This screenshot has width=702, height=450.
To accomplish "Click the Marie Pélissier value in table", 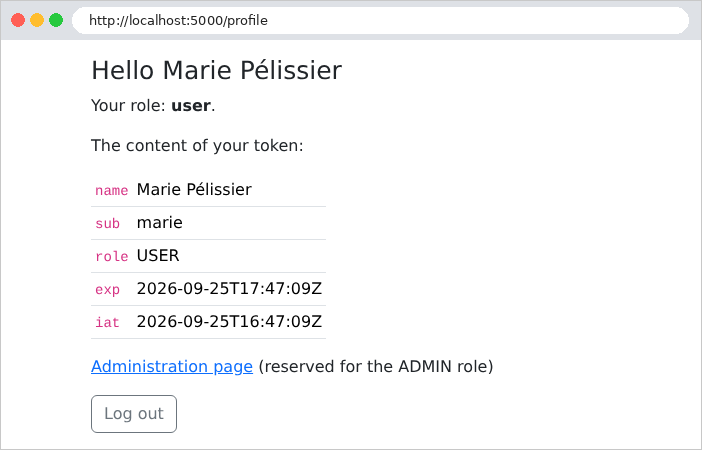I will coord(194,190).
